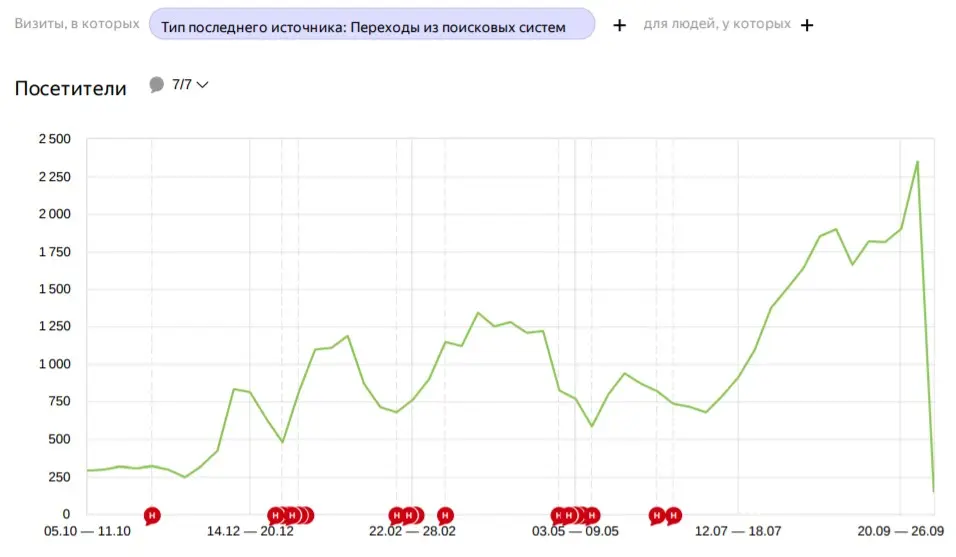The width and height of the screenshot is (956, 557).
Task: Open leftmost note marker above 14.12 — 20.12
Action: coord(276,516)
